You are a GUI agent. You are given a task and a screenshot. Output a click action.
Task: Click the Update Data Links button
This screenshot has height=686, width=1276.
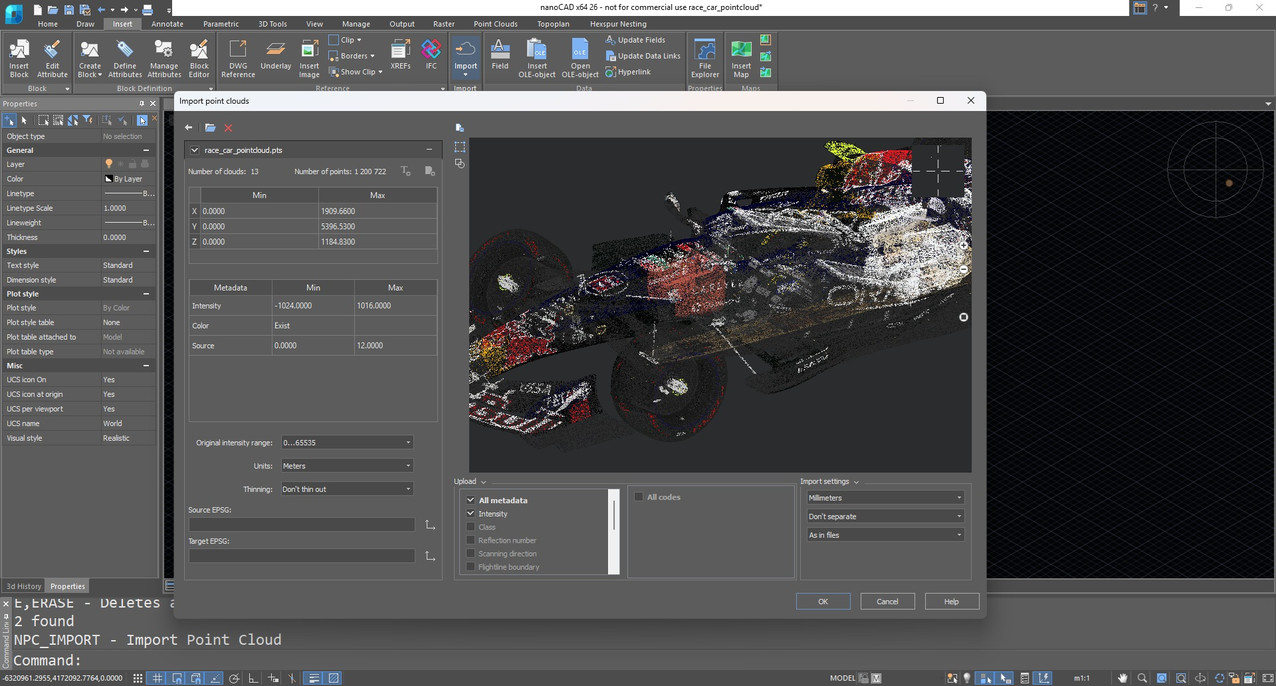tap(642, 56)
